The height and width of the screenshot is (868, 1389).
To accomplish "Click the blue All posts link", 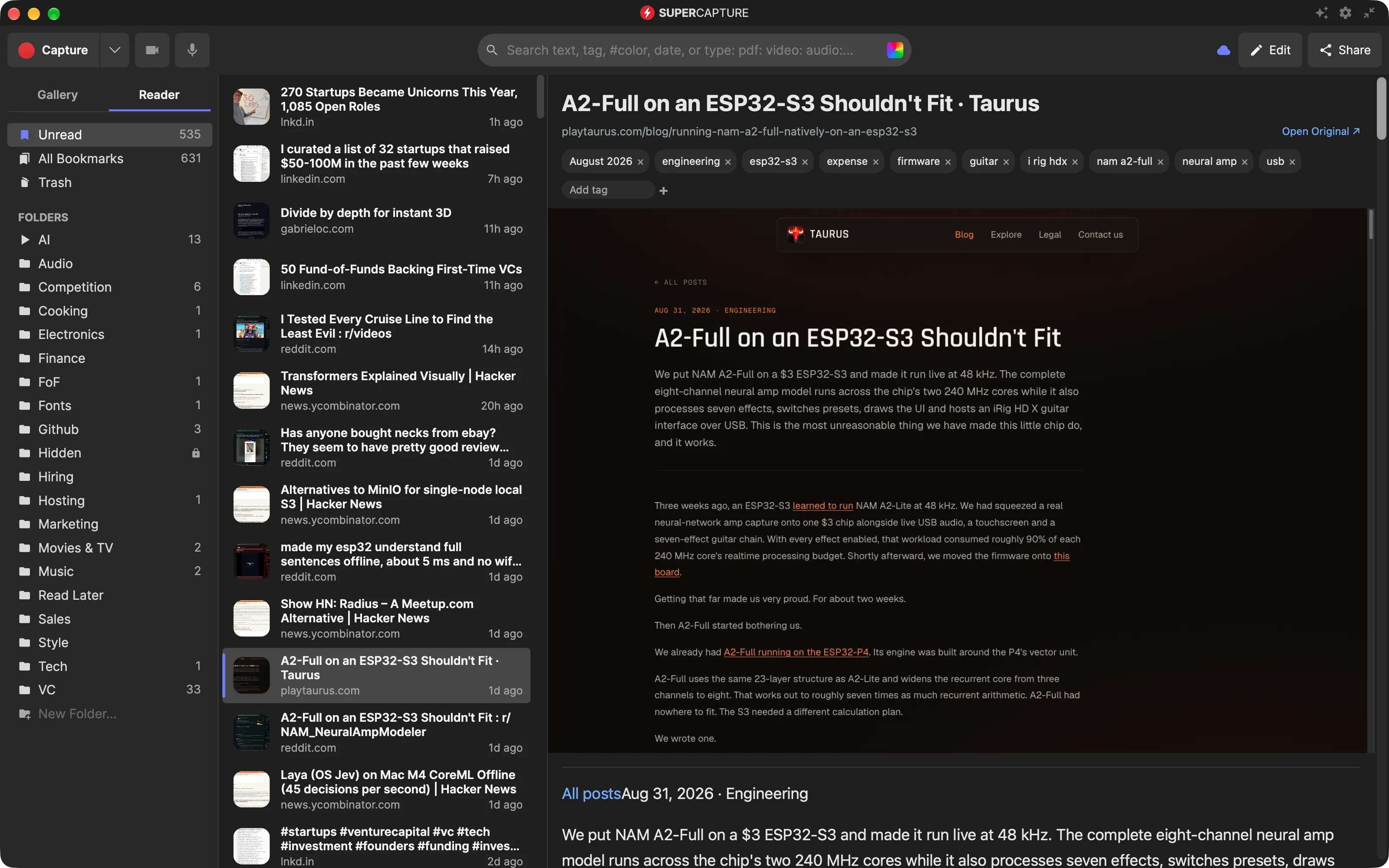I will tap(591, 793).
